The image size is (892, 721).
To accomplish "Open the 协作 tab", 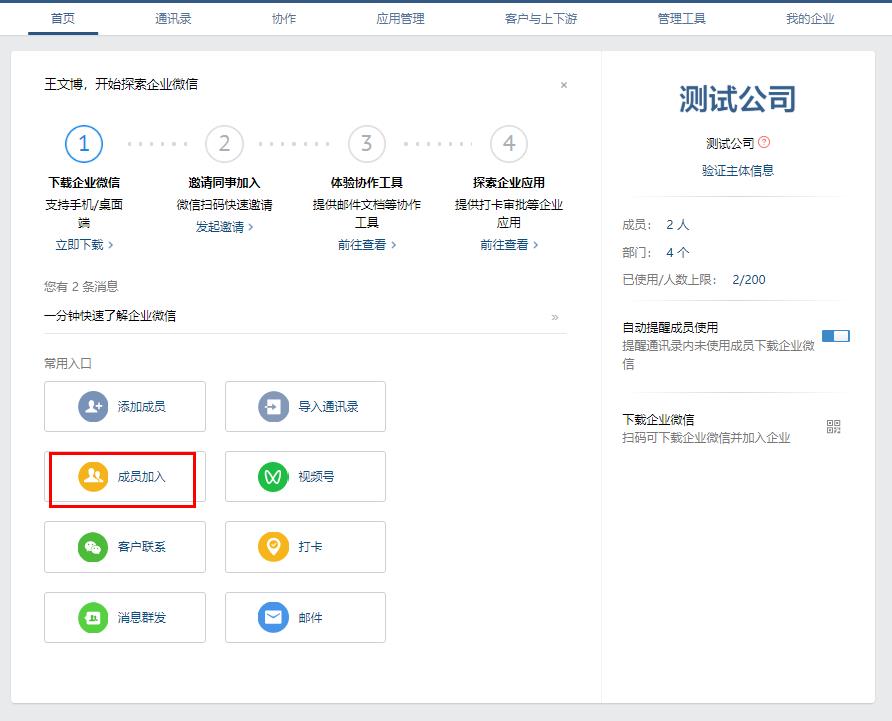I will coord(284,18).
